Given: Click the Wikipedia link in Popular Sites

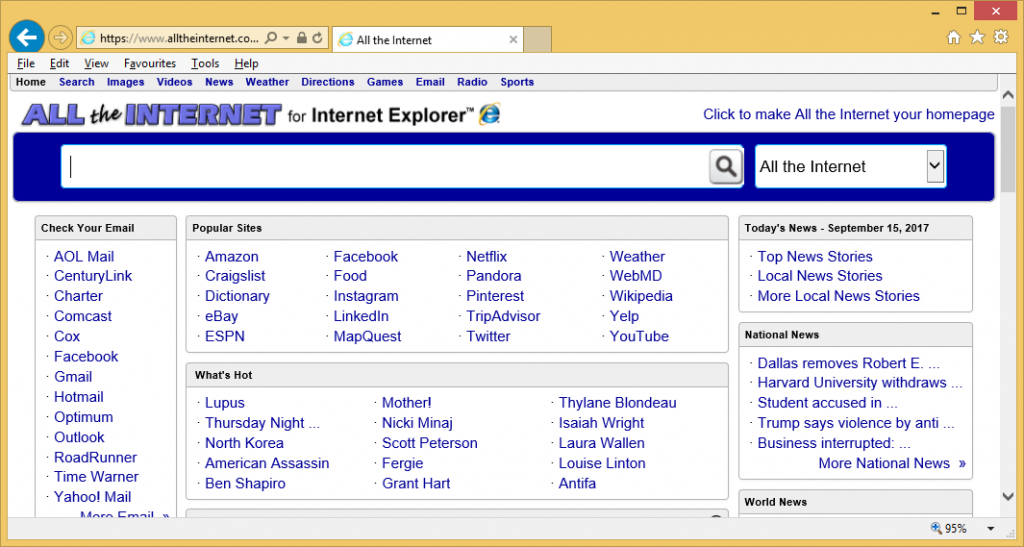Looking at the screenshot, I should (641, 296).
